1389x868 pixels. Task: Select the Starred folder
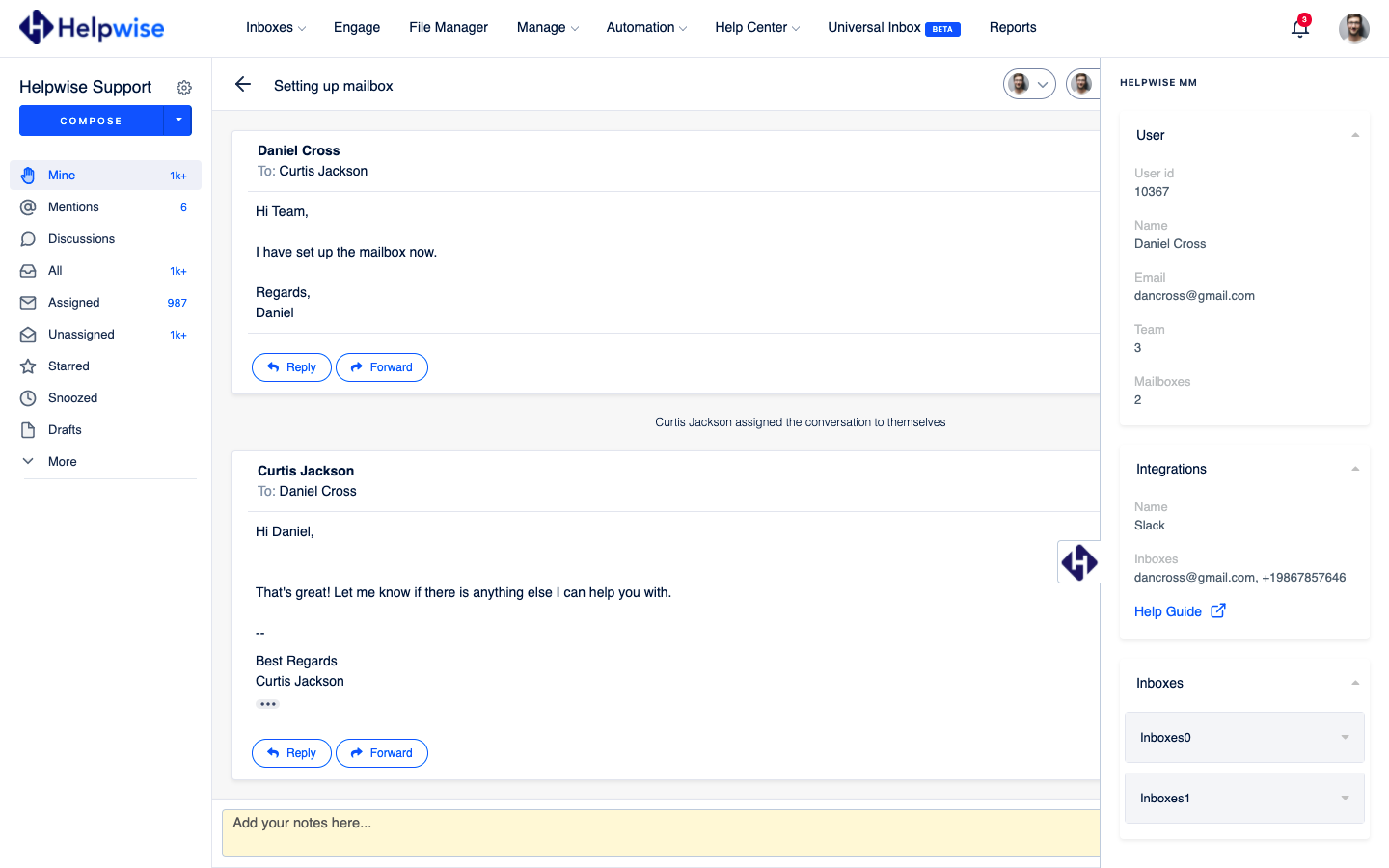click(x=105, y=366)
